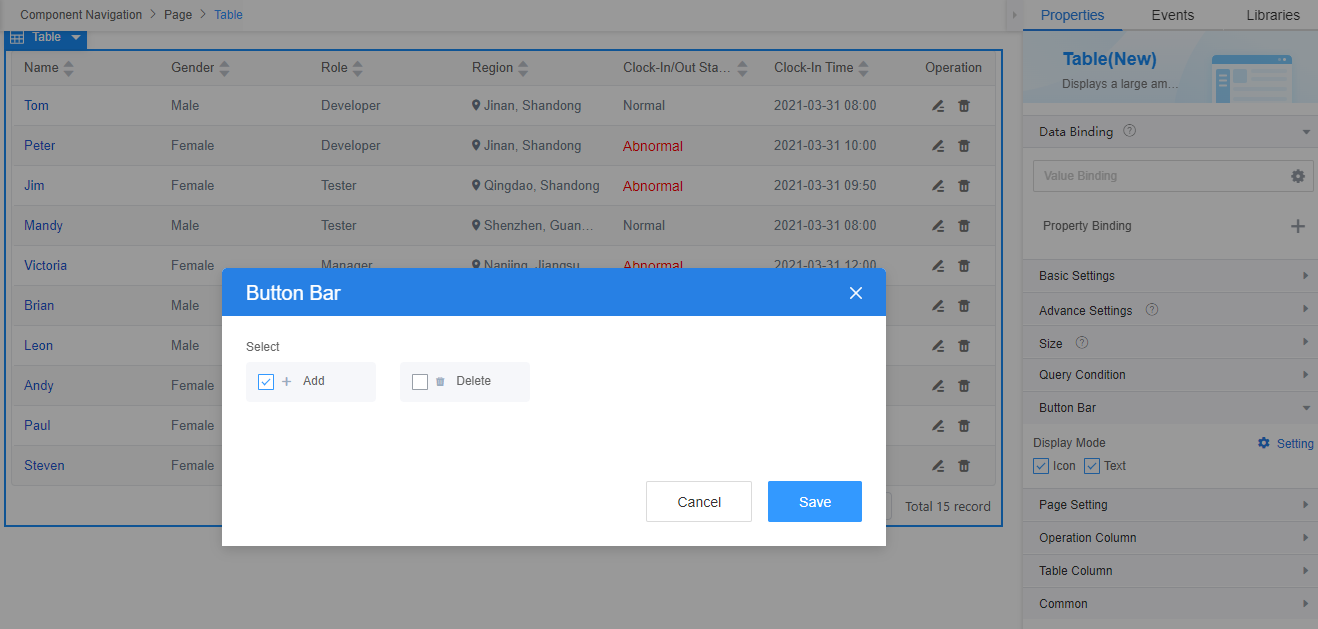Edit the row for Peter
The width and height of the screenshot is (1318, 629).
click(938, 146)
